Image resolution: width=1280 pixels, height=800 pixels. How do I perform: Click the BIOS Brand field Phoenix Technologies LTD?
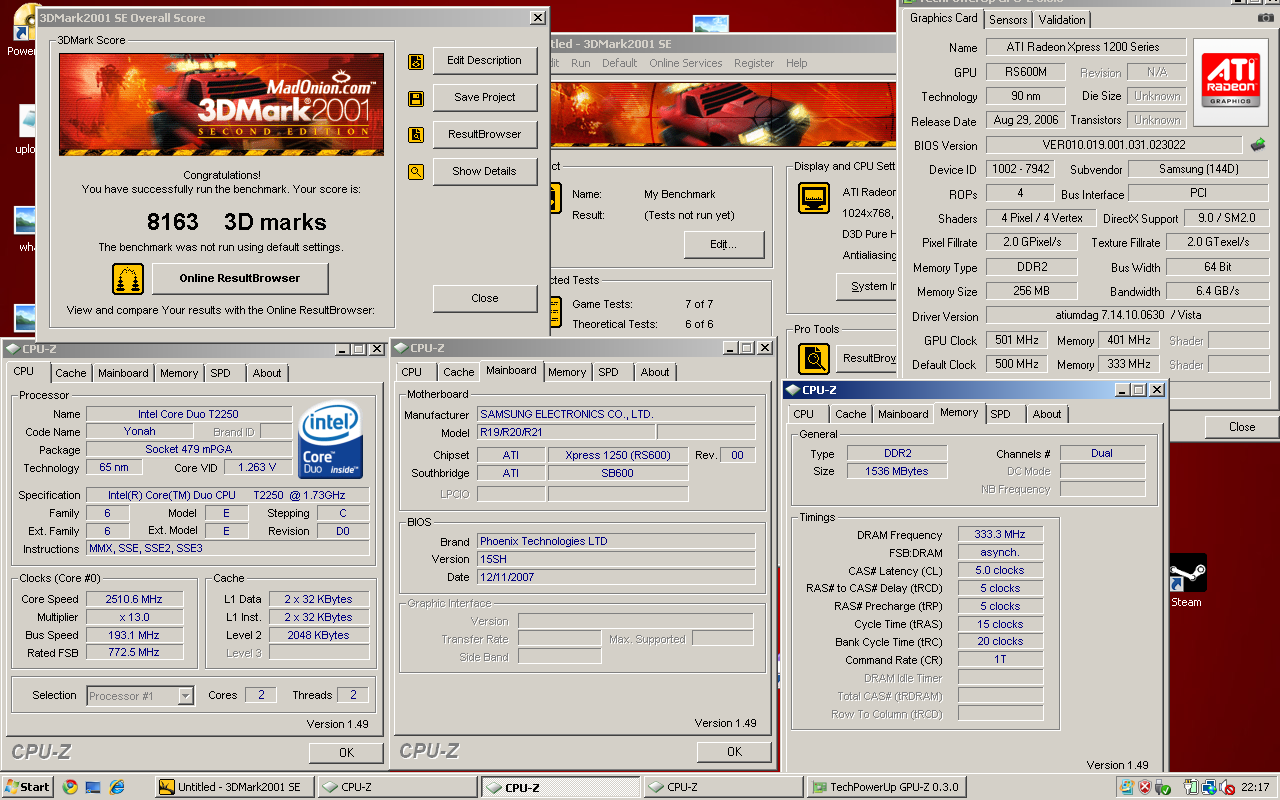coord(615,541)
